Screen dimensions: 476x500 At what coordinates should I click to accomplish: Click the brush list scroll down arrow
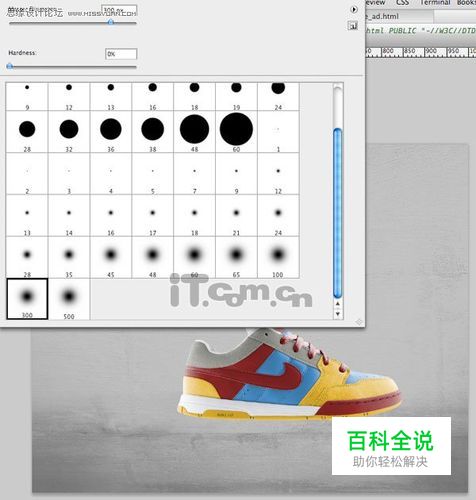click(338, 314)
